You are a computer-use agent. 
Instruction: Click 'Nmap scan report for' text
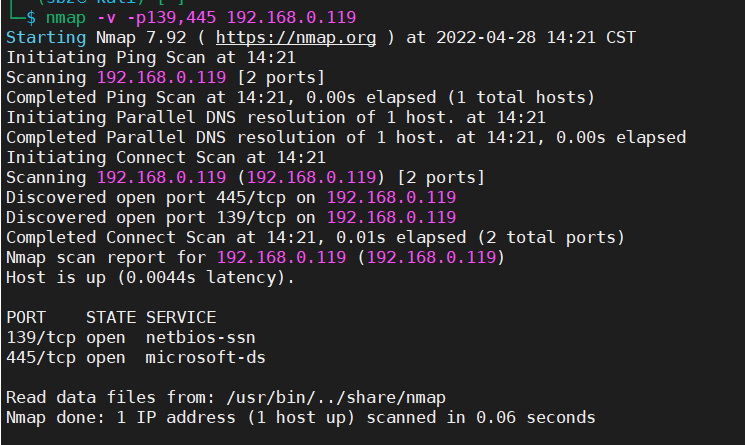[x=106, y=257]
